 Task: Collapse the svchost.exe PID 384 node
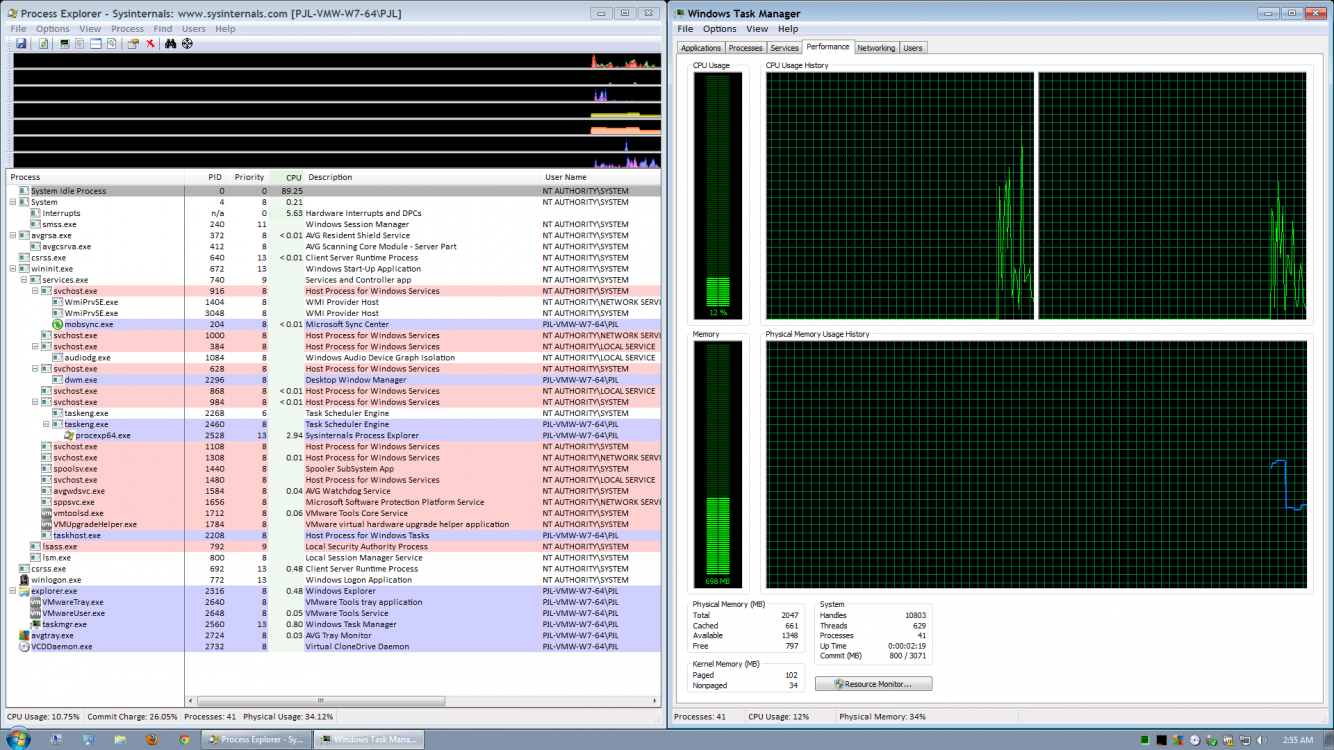[x=35, y=346]
